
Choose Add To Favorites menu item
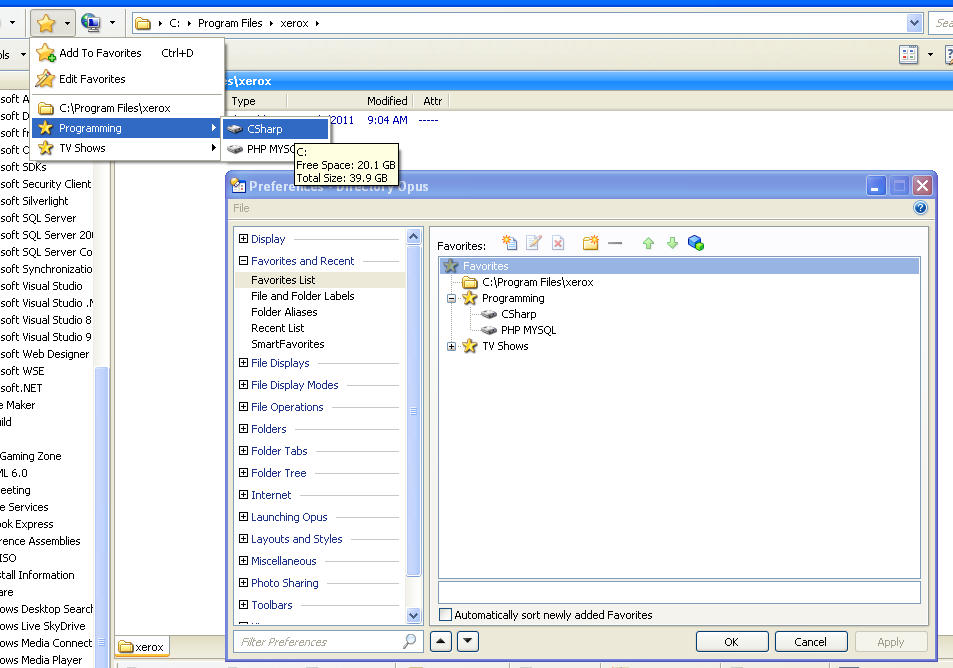(x=128, y=53)
